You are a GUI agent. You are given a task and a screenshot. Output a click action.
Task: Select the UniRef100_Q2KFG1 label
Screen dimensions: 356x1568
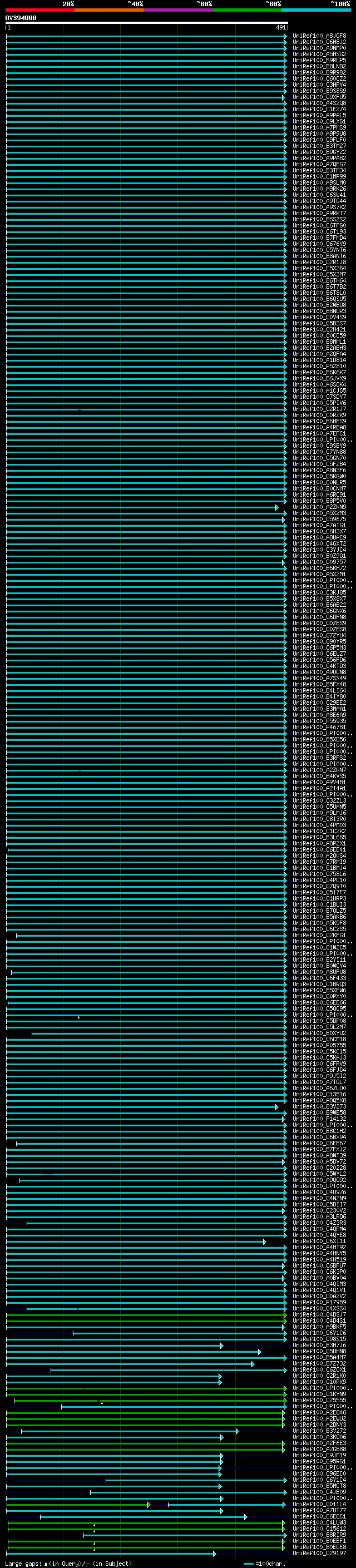319,936
